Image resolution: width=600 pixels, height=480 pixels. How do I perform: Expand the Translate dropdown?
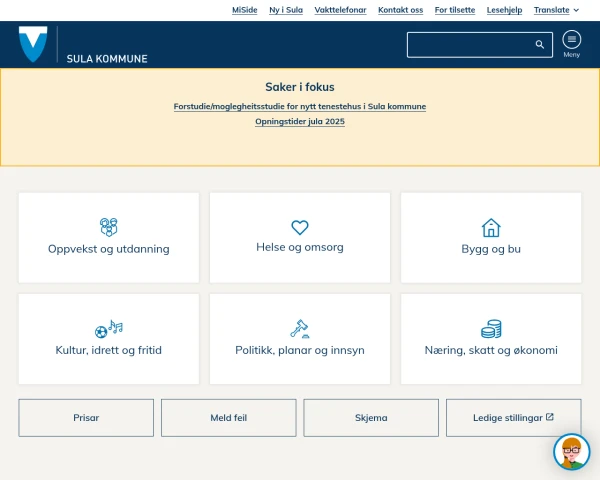pos(556,10)
